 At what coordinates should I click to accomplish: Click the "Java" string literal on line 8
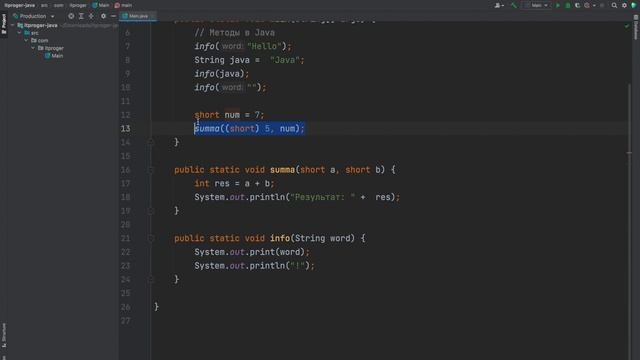pyautogui.click(x=285, y=60)
